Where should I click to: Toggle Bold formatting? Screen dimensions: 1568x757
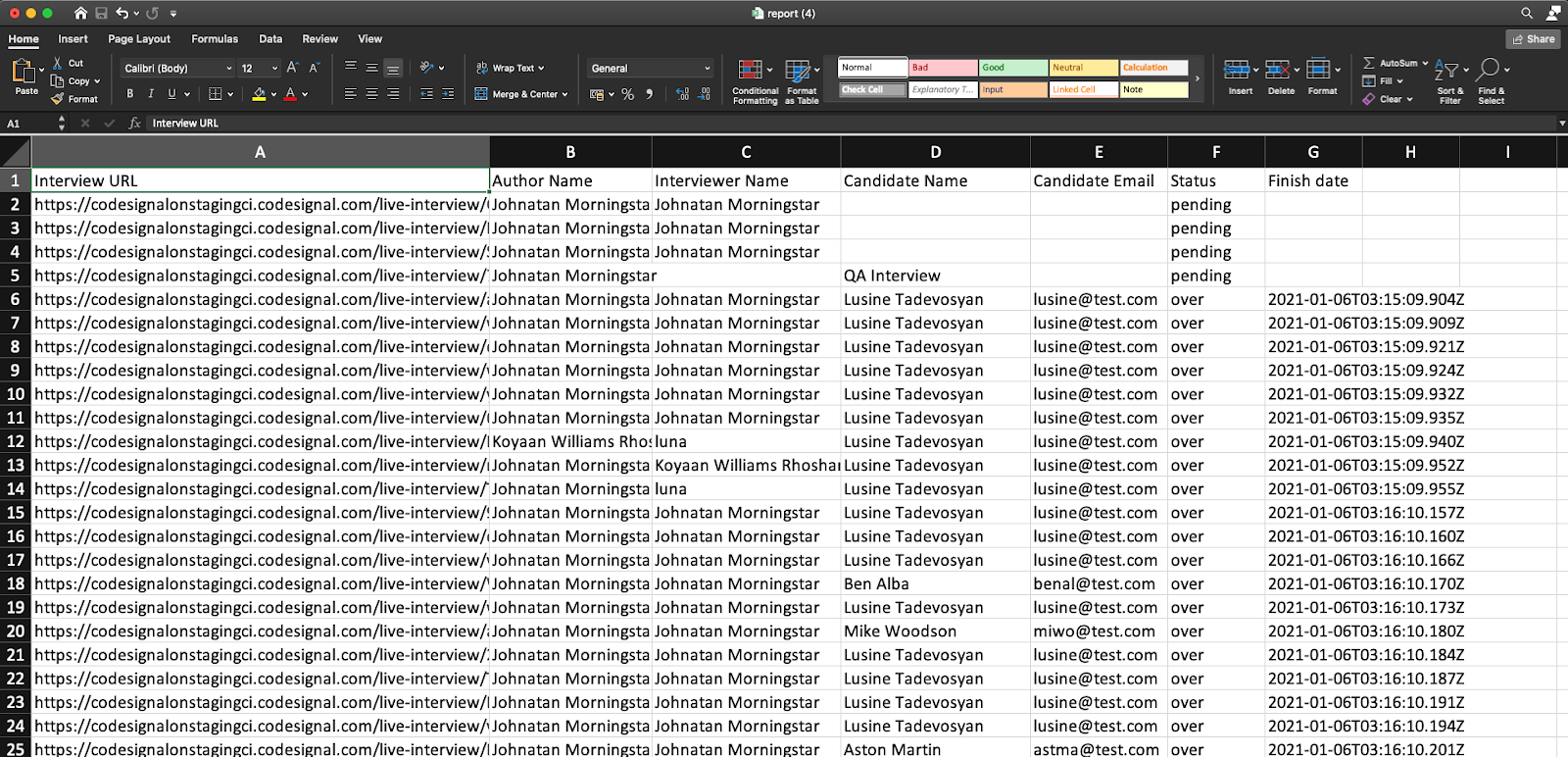(x=129, y=94)
